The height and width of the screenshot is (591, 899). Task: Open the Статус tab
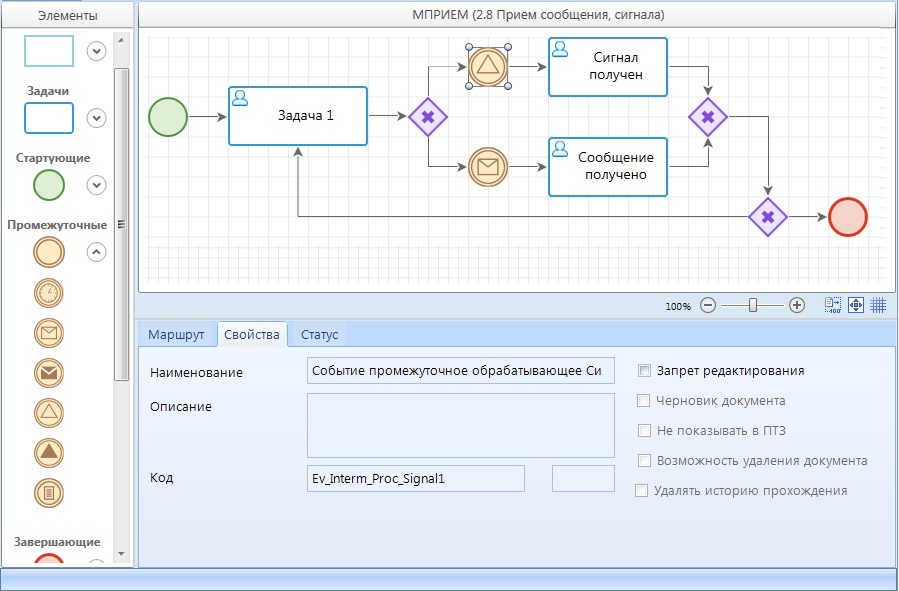(x=319, y=335)
